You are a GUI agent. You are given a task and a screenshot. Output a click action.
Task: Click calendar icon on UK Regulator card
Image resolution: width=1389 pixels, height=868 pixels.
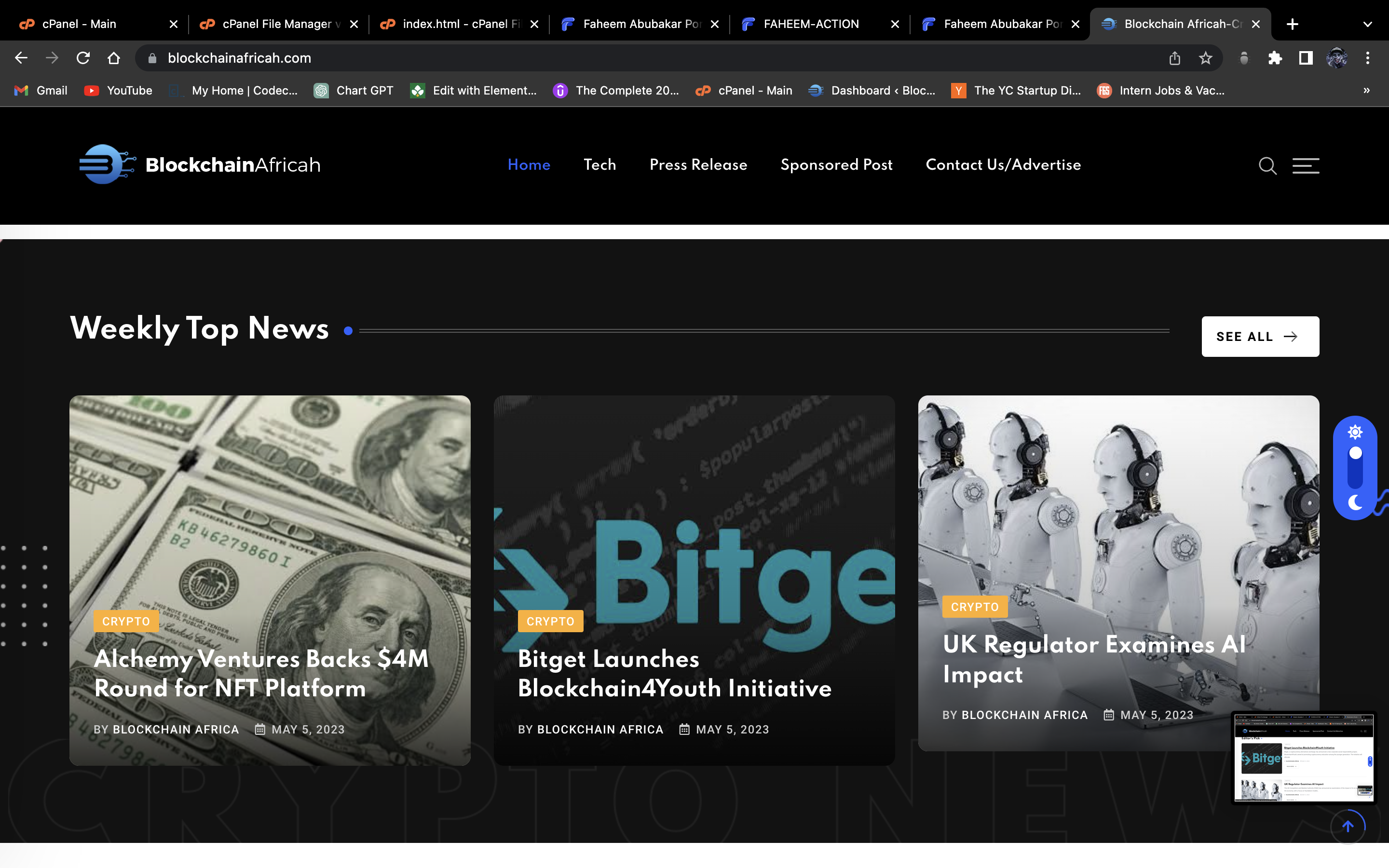[x=1109, y=715]
